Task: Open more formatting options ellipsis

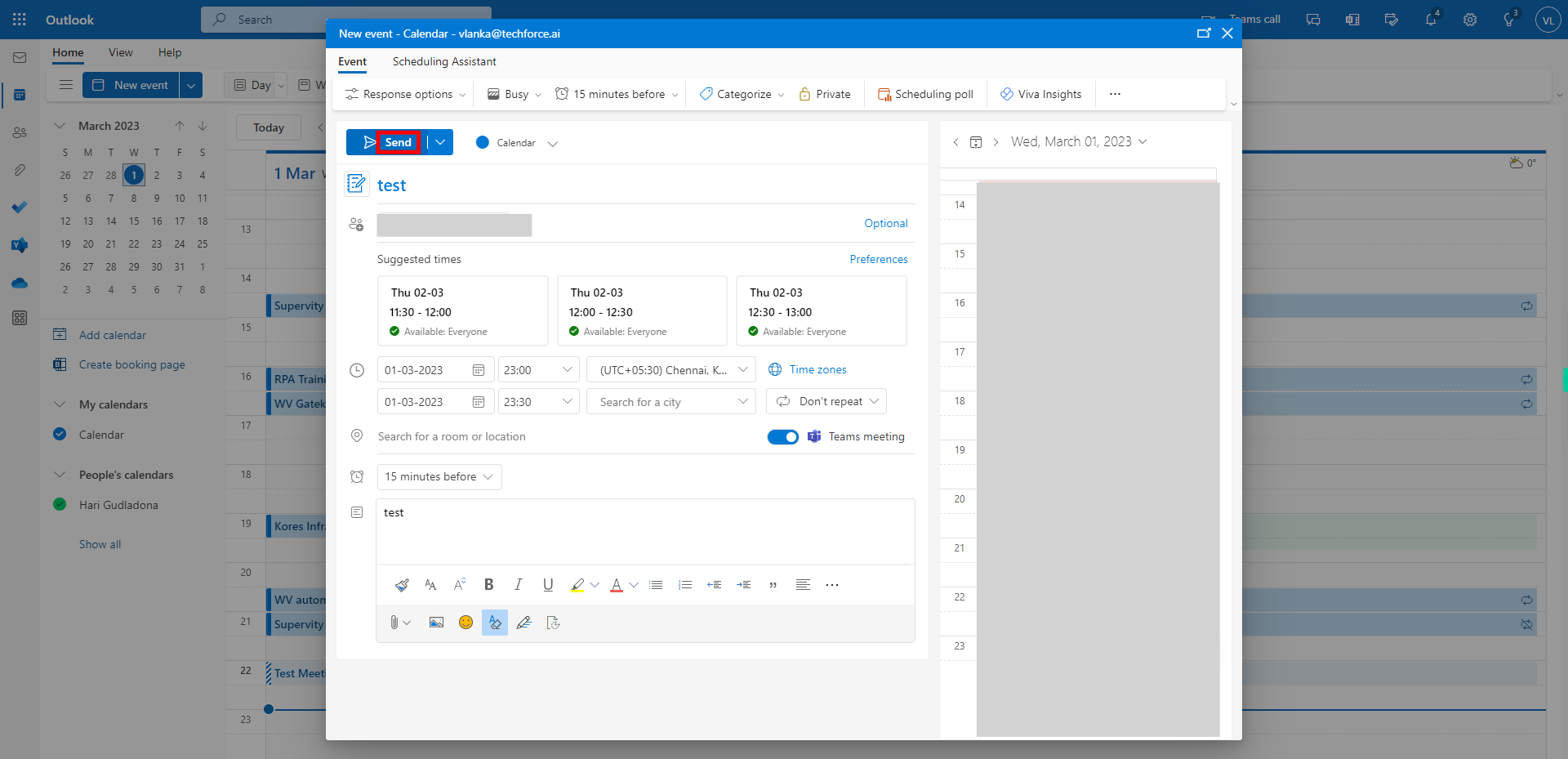Action: click(832, 585)
